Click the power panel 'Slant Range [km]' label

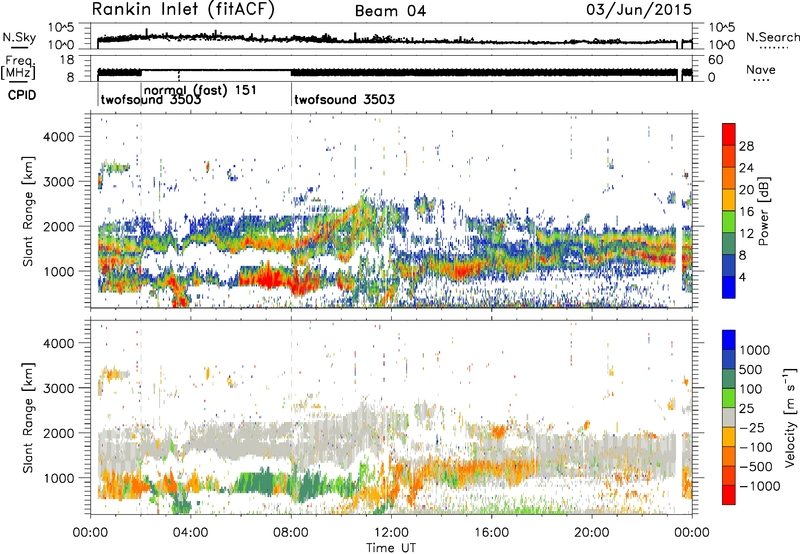(x=28, y=211)
